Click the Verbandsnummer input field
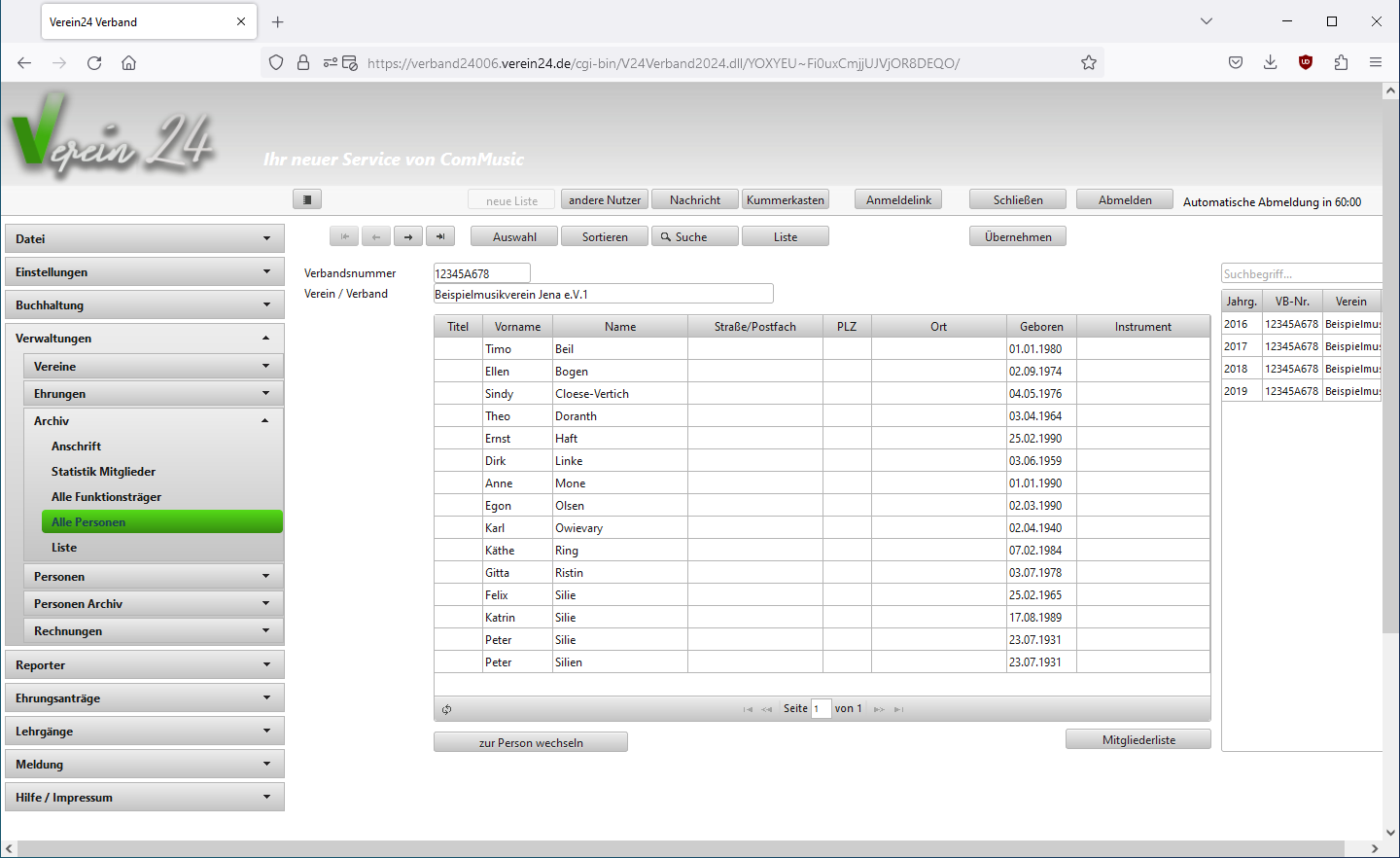Screen dimensions: 1400x858 pyautogui.click(x=482, y=273)
